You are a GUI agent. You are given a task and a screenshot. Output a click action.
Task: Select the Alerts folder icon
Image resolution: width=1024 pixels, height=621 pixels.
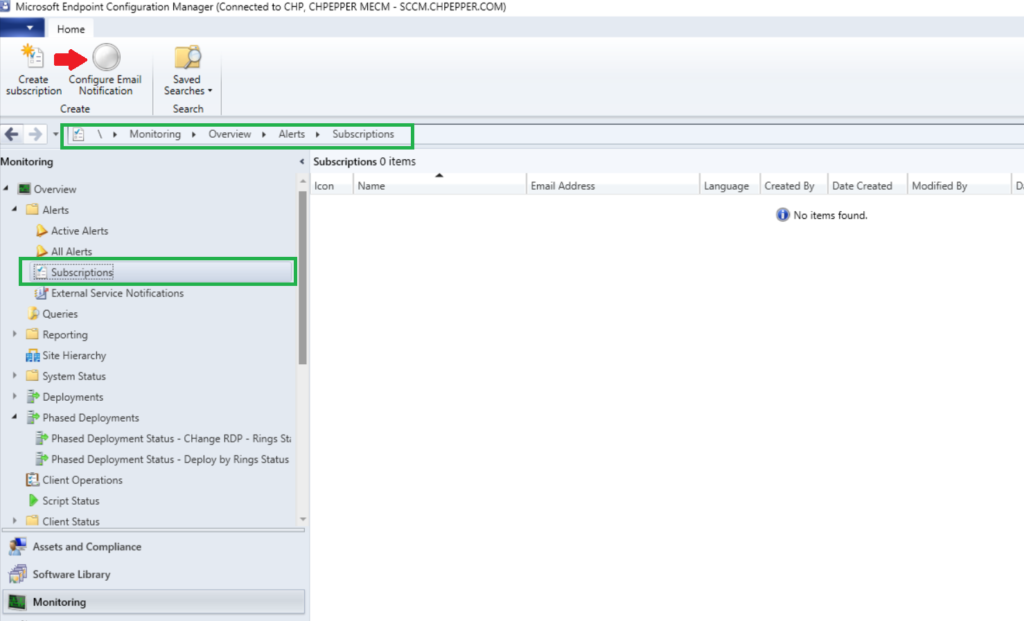32,209
